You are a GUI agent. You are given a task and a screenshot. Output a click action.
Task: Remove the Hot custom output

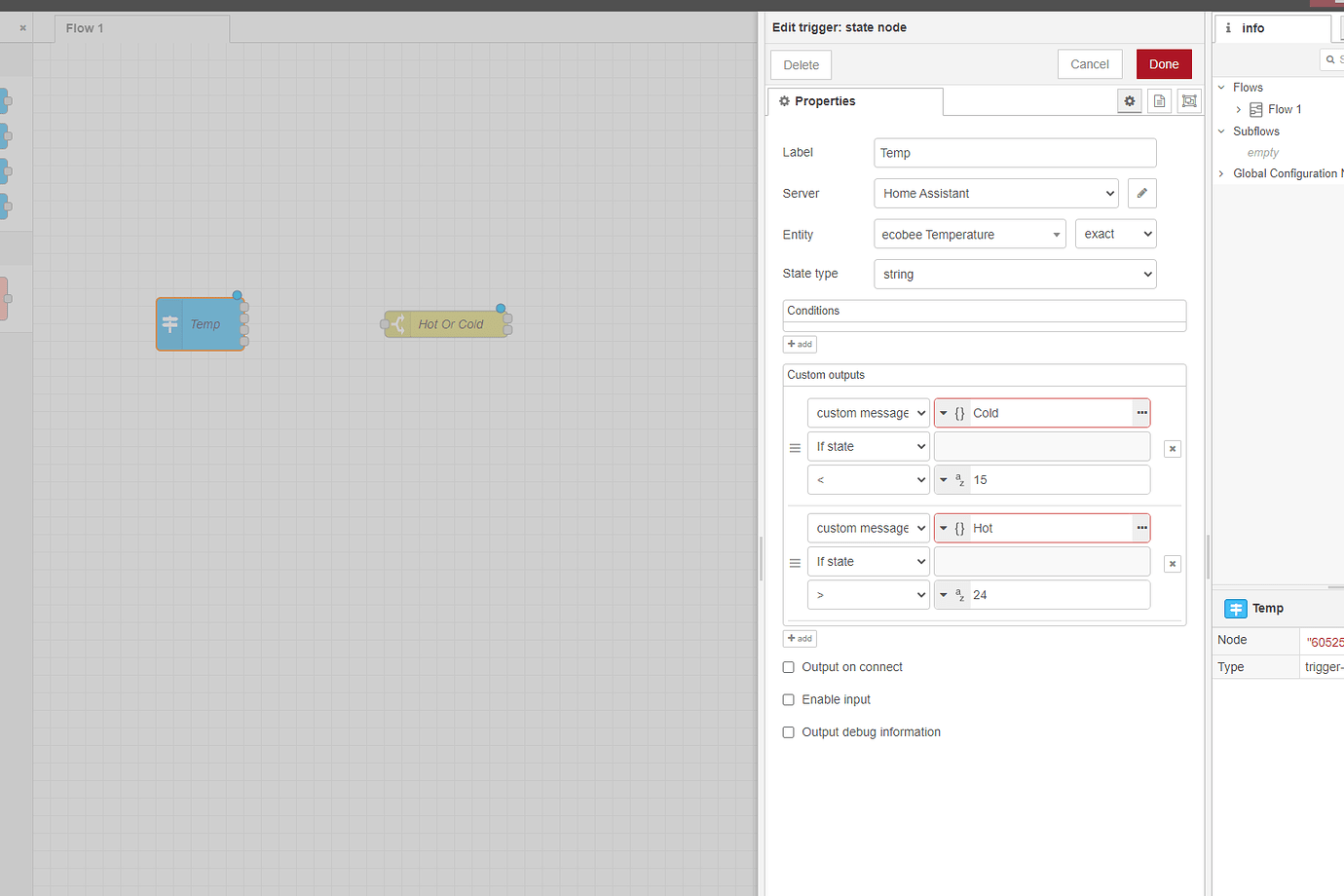tap(1173, 564)
